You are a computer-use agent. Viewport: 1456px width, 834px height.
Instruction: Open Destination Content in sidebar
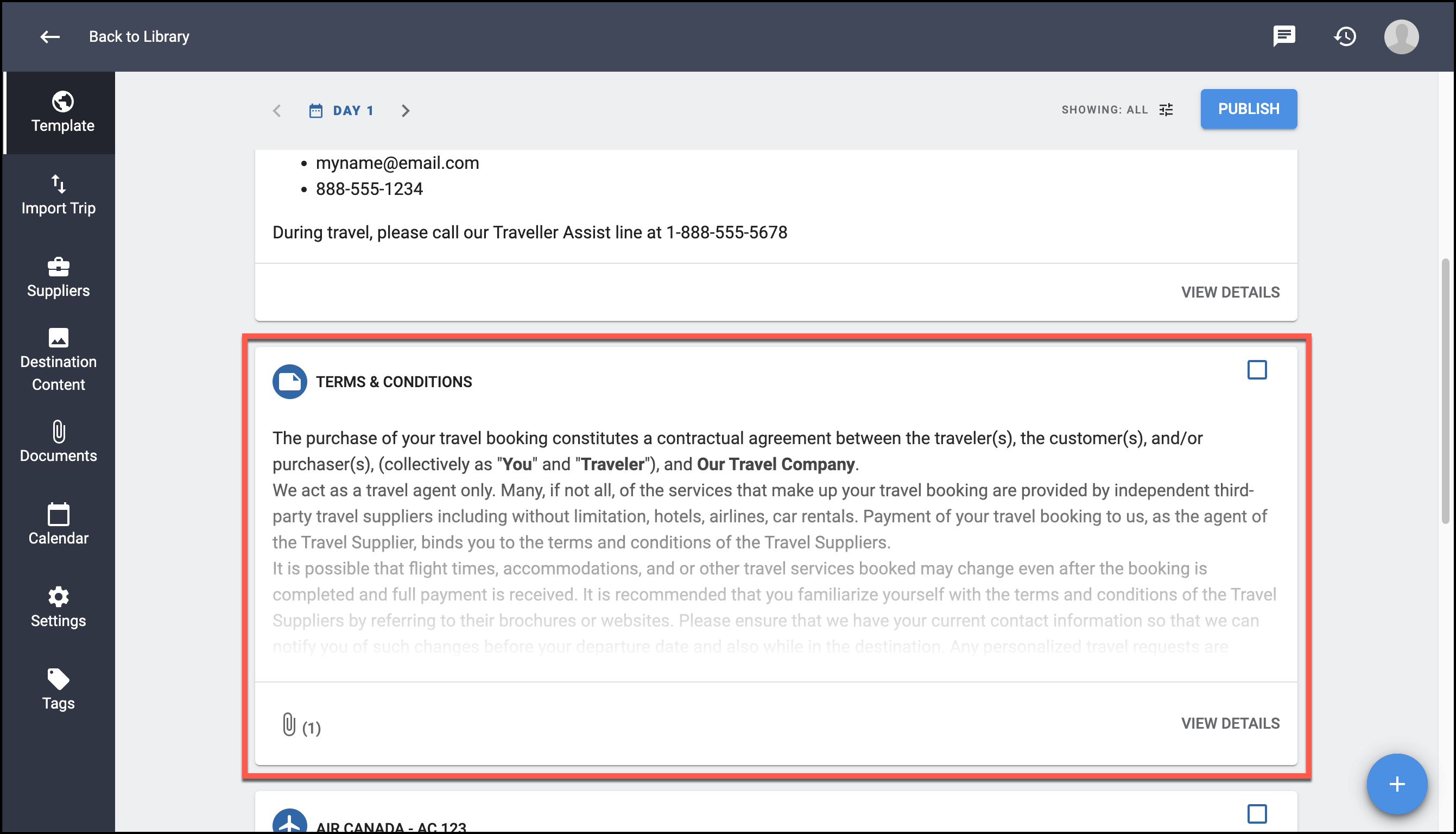click(x=59, y=361)
